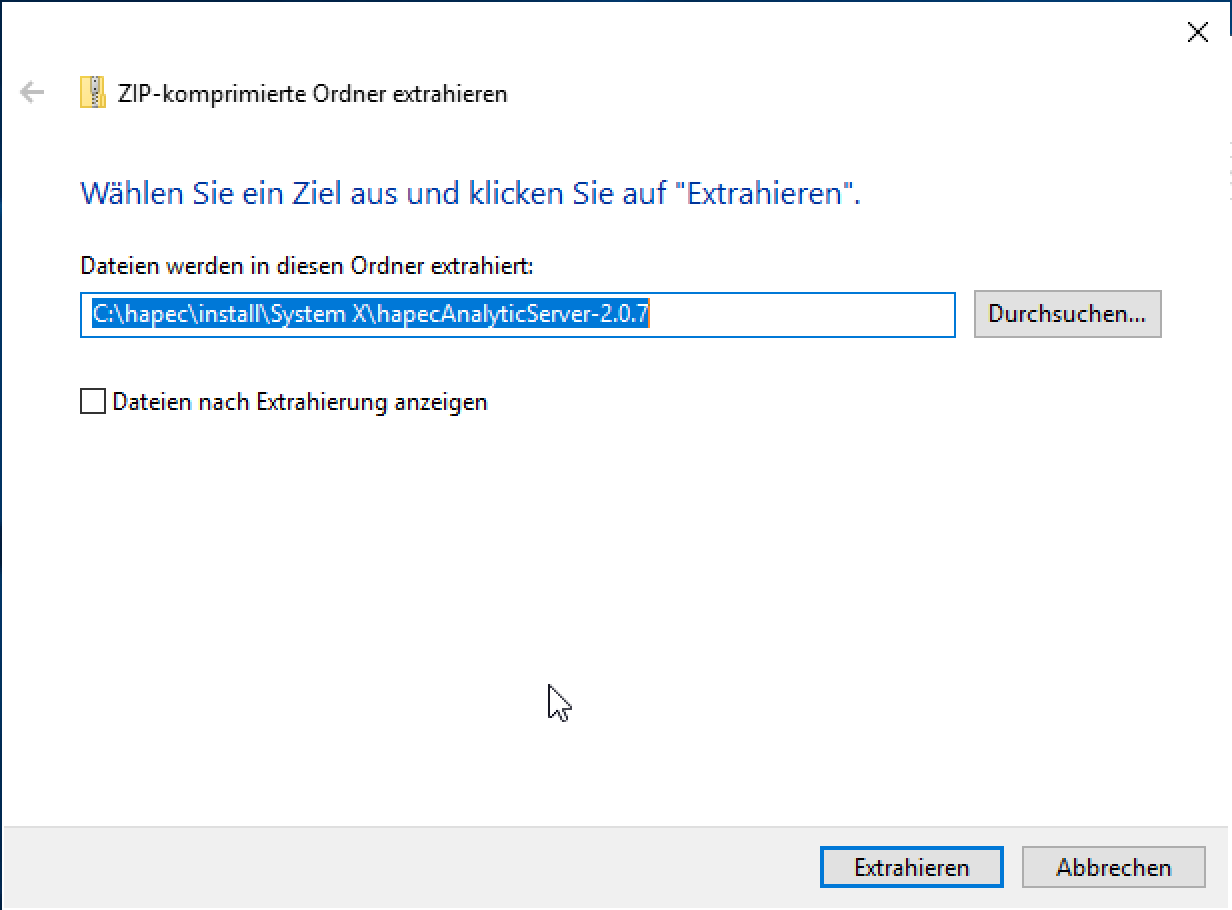Cancel the wizard using 'Abbrechen'

[x=1113, y=867]
